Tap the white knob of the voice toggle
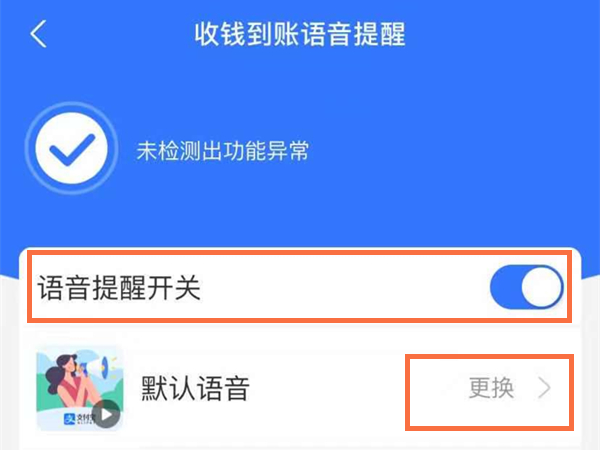600x450 pixels. [x=542, y=287]
